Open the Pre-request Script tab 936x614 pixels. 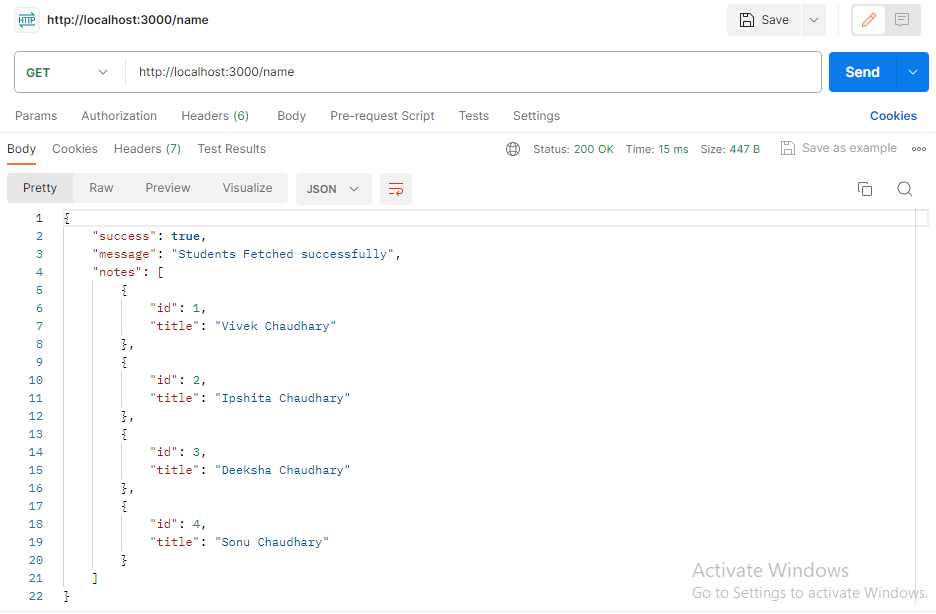coord(382,116)
